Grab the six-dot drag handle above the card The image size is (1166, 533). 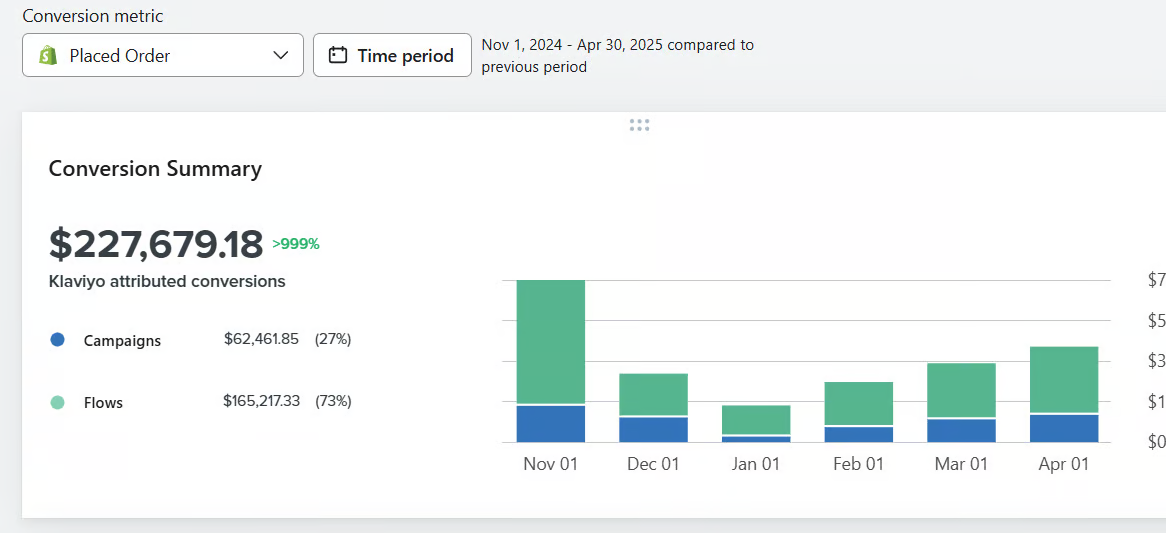pyautogui.click(x=640, y=125)
